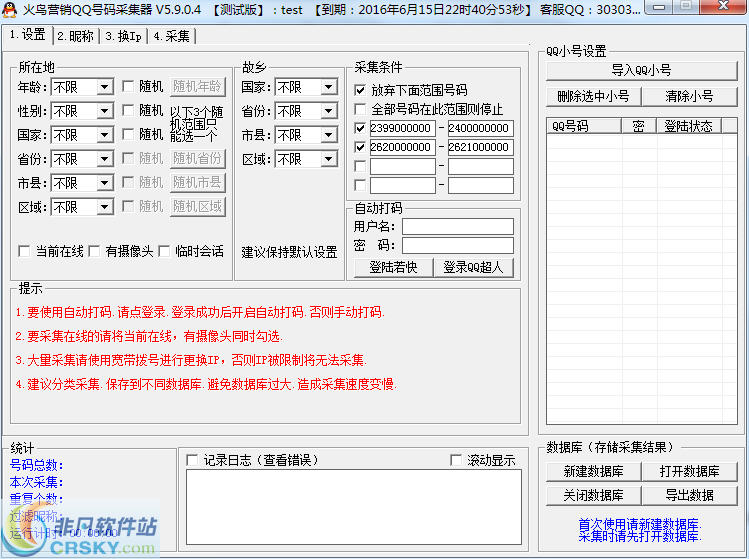The width and height of the screenshot is (749, 559).
Task: Tick the 随机 checkbox beside 性别
Action: [x=128, y=110]
